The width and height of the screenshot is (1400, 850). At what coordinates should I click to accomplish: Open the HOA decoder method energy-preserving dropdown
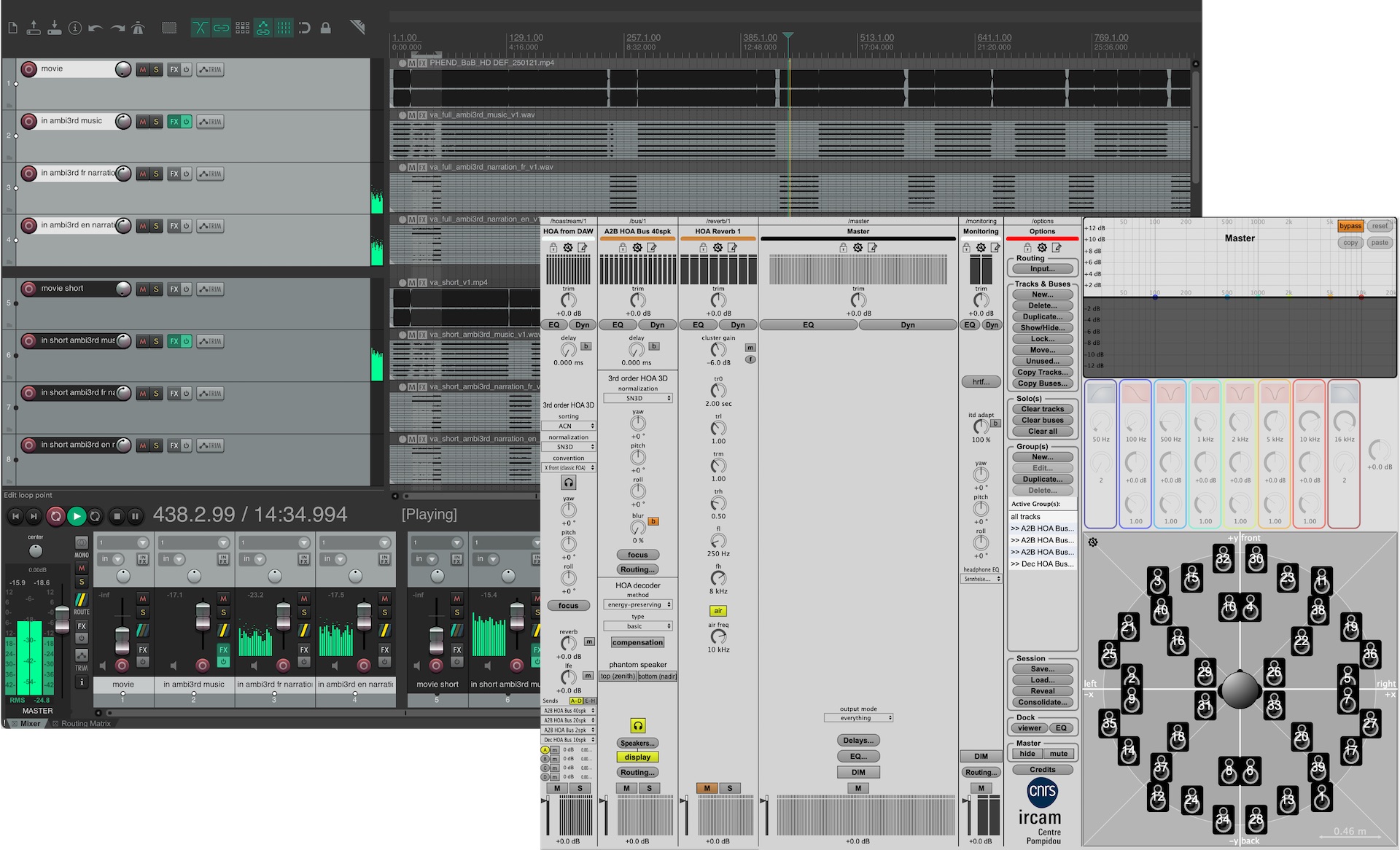coord(638,605)
